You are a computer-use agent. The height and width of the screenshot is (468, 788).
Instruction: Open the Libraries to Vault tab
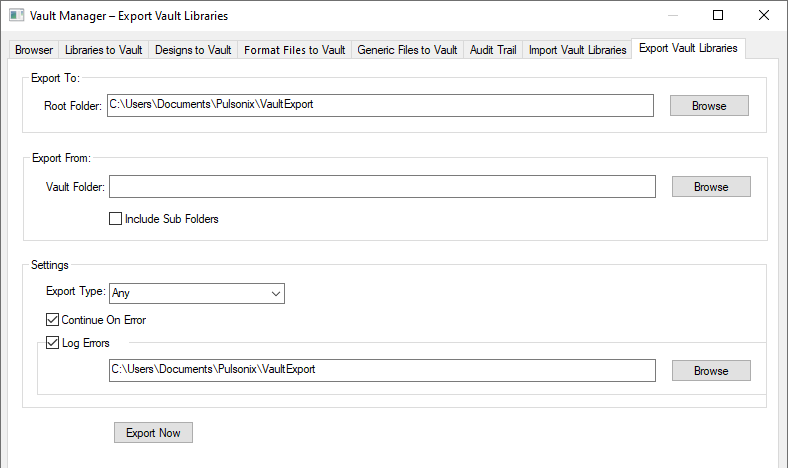click(x=104, y=50)
